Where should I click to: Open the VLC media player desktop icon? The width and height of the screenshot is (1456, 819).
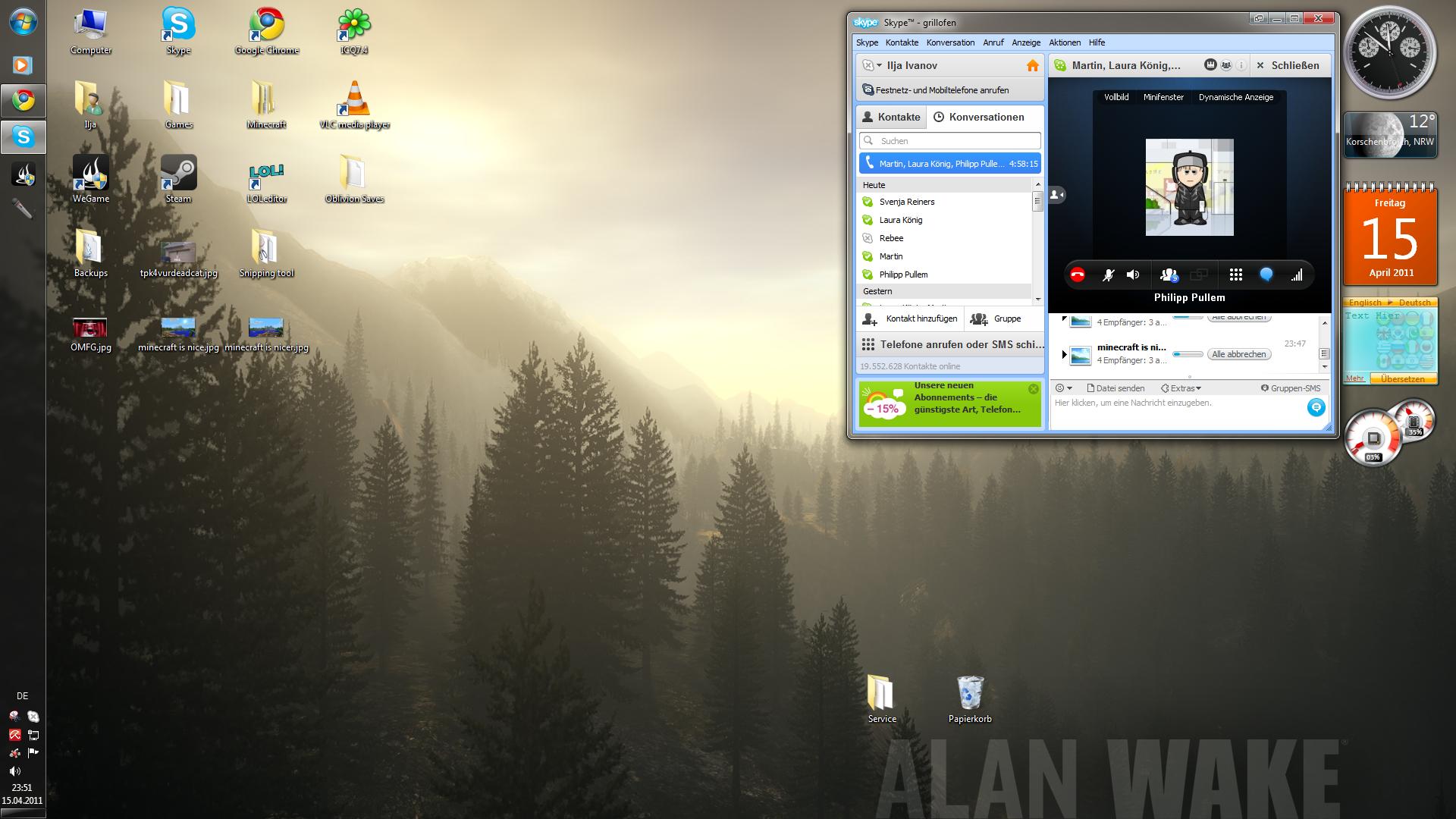(354, 105)
